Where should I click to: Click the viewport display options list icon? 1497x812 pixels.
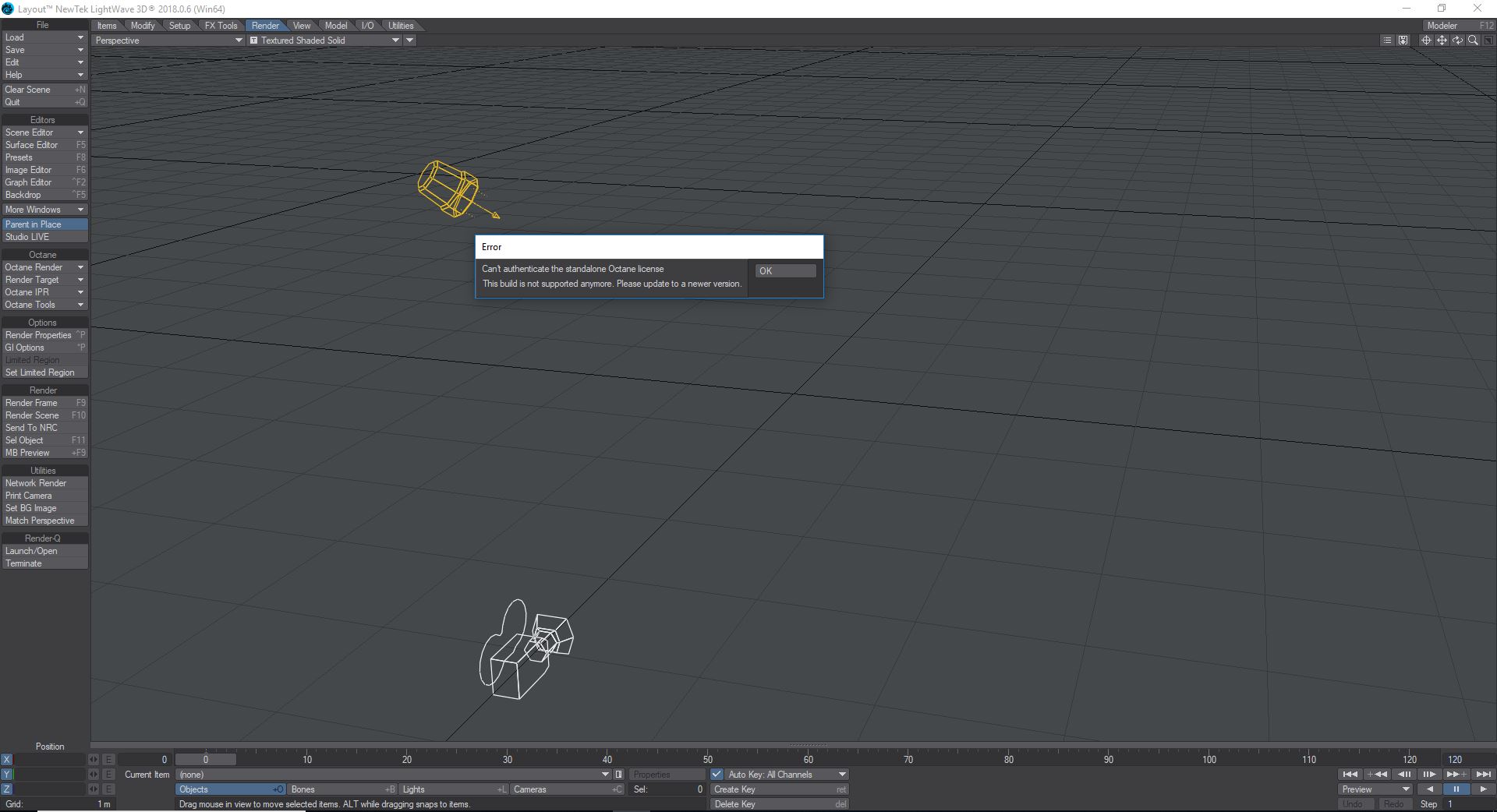pos(1387,41)
